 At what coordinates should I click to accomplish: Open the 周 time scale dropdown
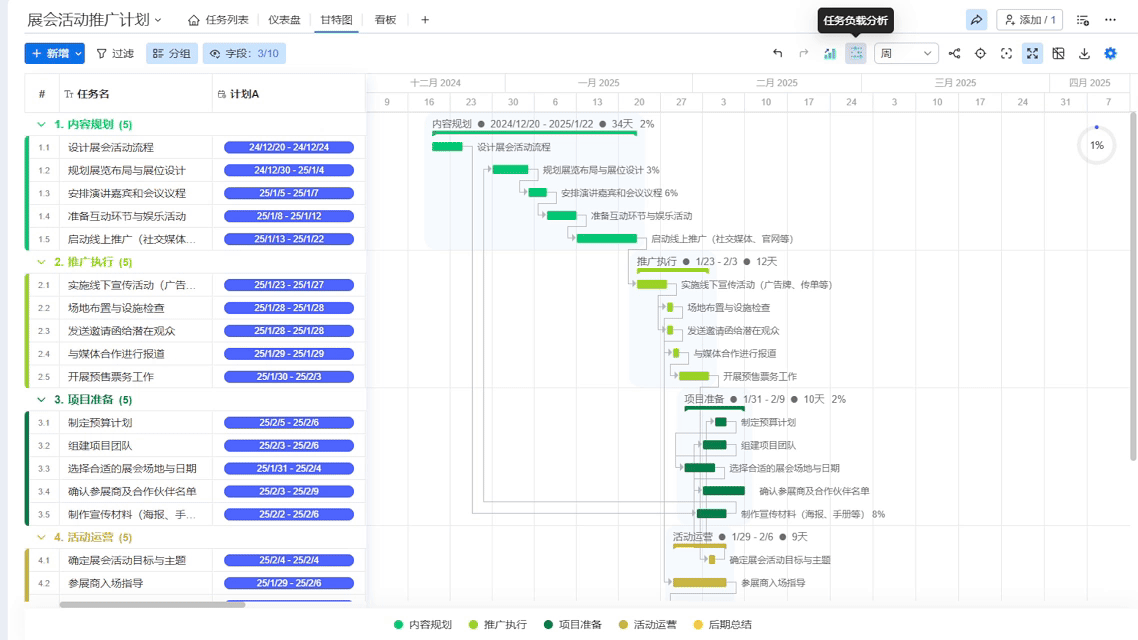[906, 53]
